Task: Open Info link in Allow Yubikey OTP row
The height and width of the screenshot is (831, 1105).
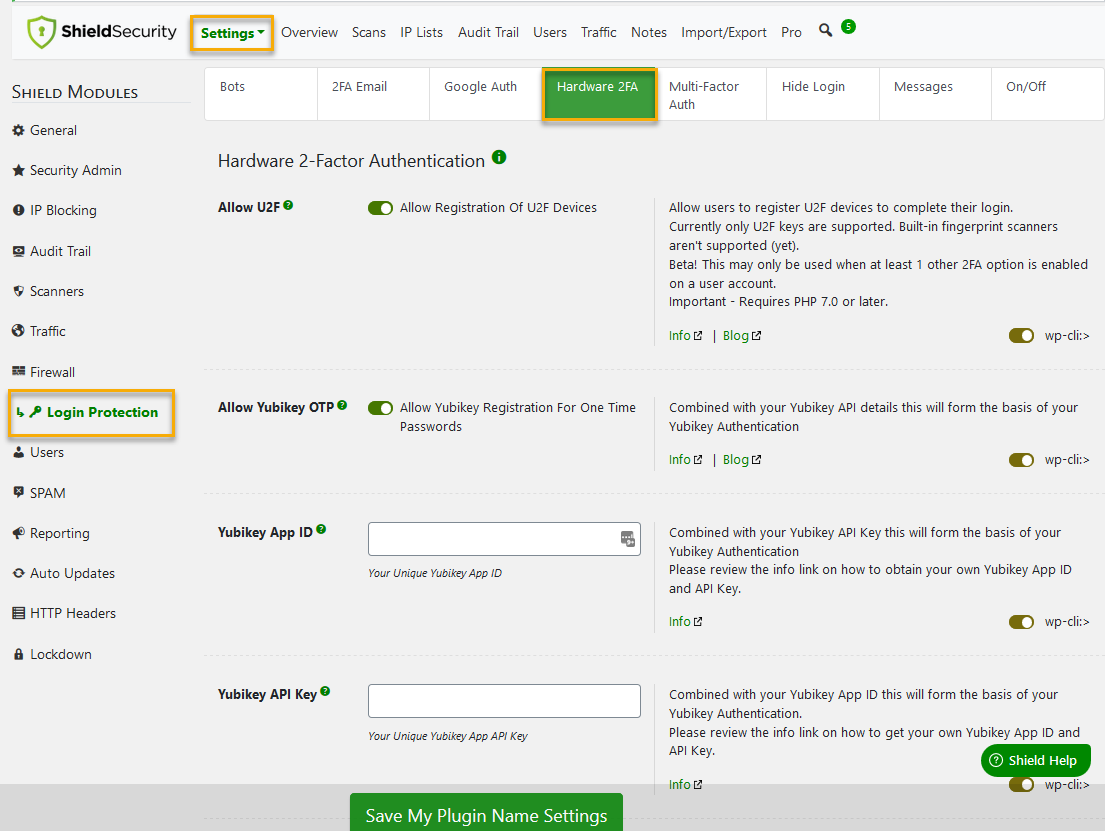Action: (x=685, y=460)
